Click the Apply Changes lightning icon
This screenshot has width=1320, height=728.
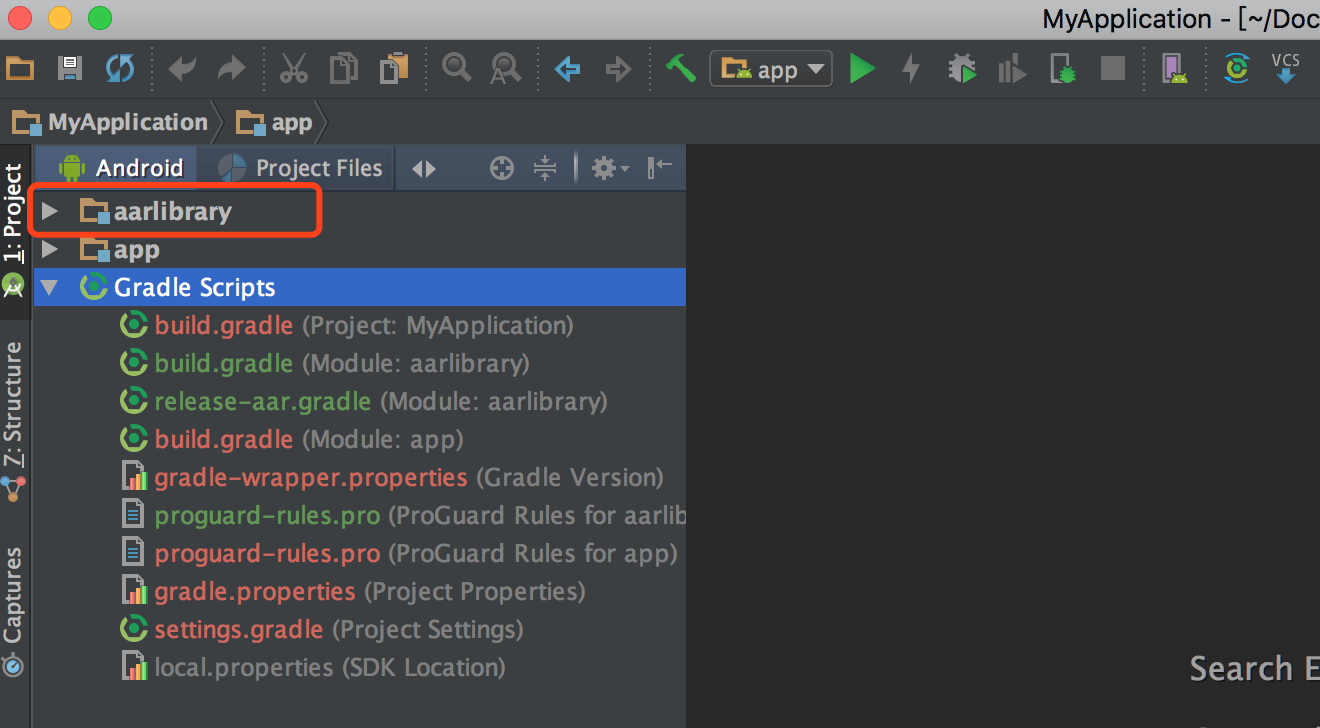click(x=911, y=69)
